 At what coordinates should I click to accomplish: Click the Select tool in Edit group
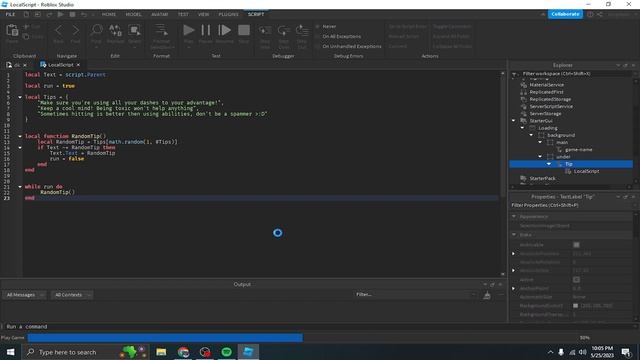tap(134, 30)
